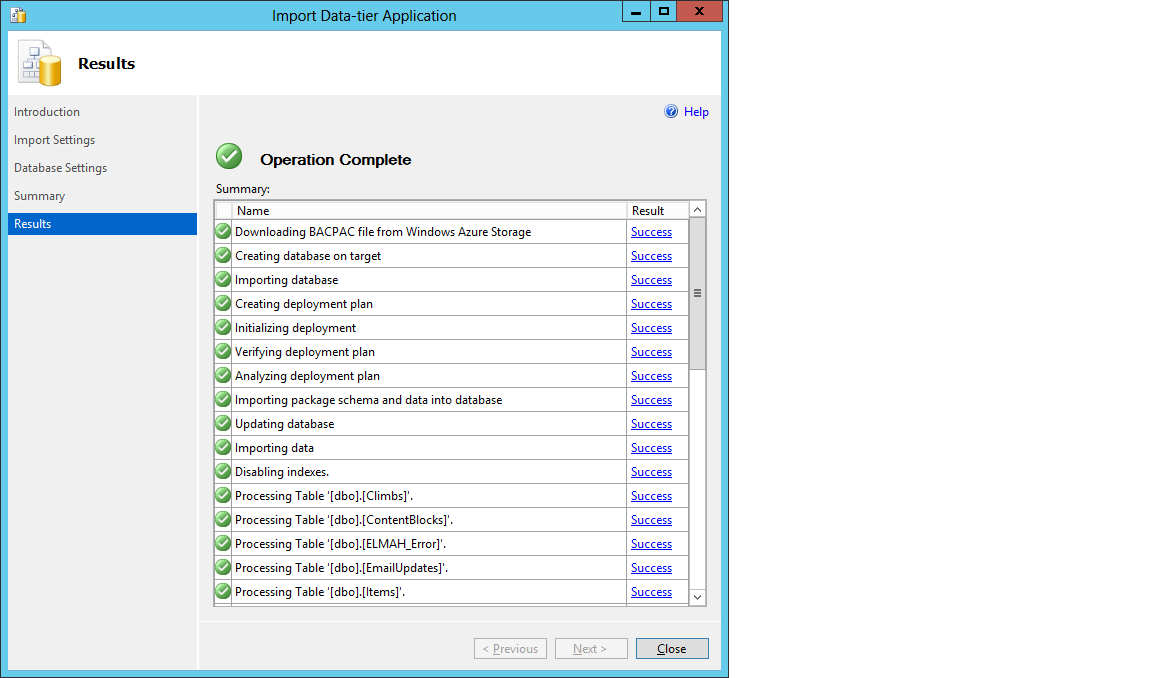Image resolution: width=1152 pixels, height=678 pixels.
Task: Click the summary list scroll up arrow
Action: tap(697, 209)
